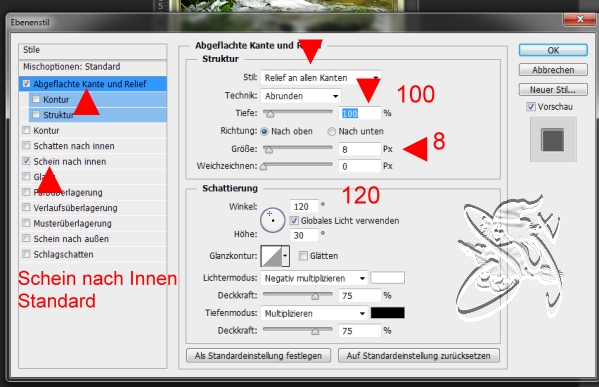This screenshot has height=387, width=599.
Task: Open the black Tiefenmodus color swatch
Action: (387, 313)
